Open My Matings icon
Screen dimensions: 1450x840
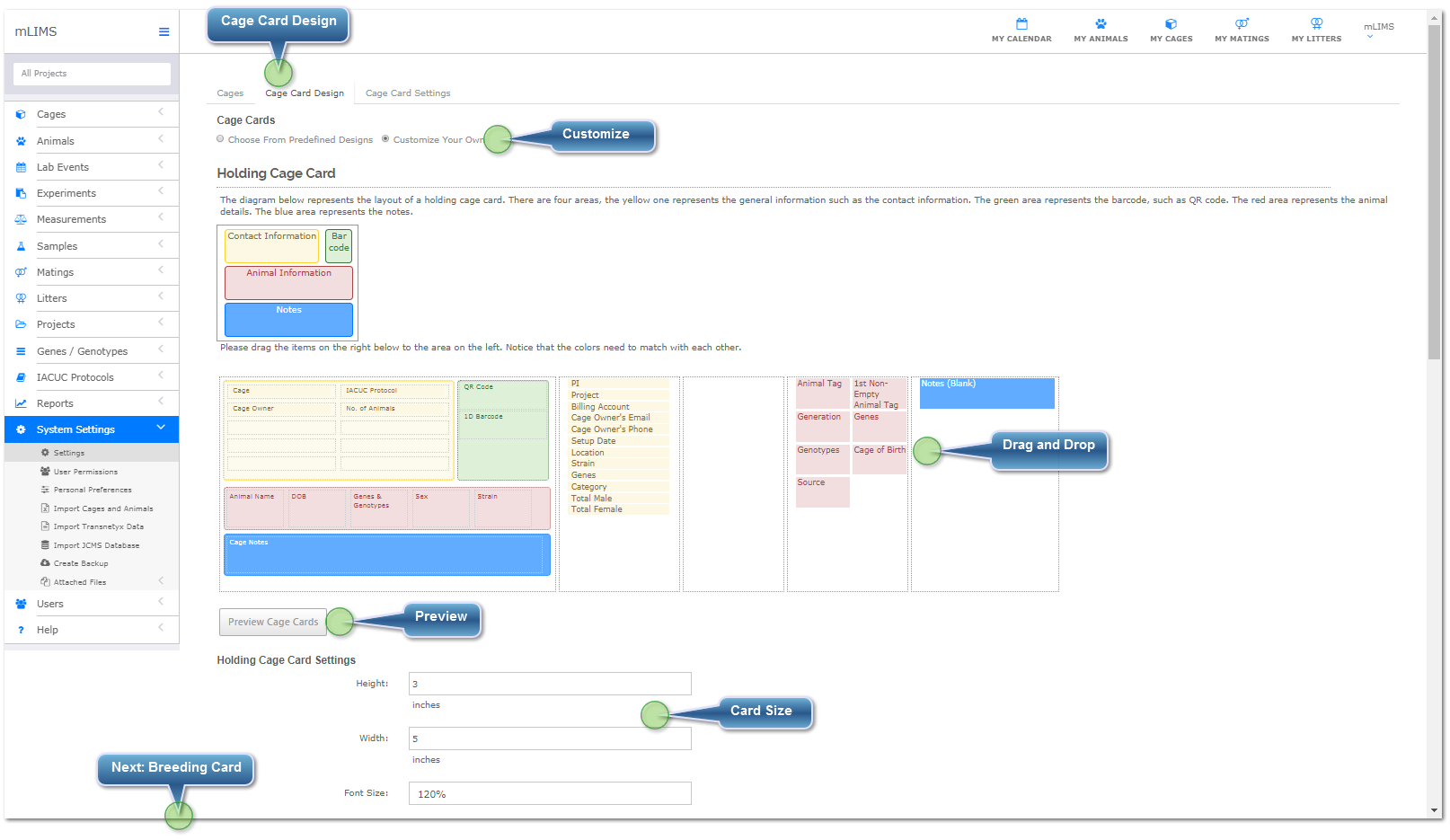click(x=1242, y=24)
